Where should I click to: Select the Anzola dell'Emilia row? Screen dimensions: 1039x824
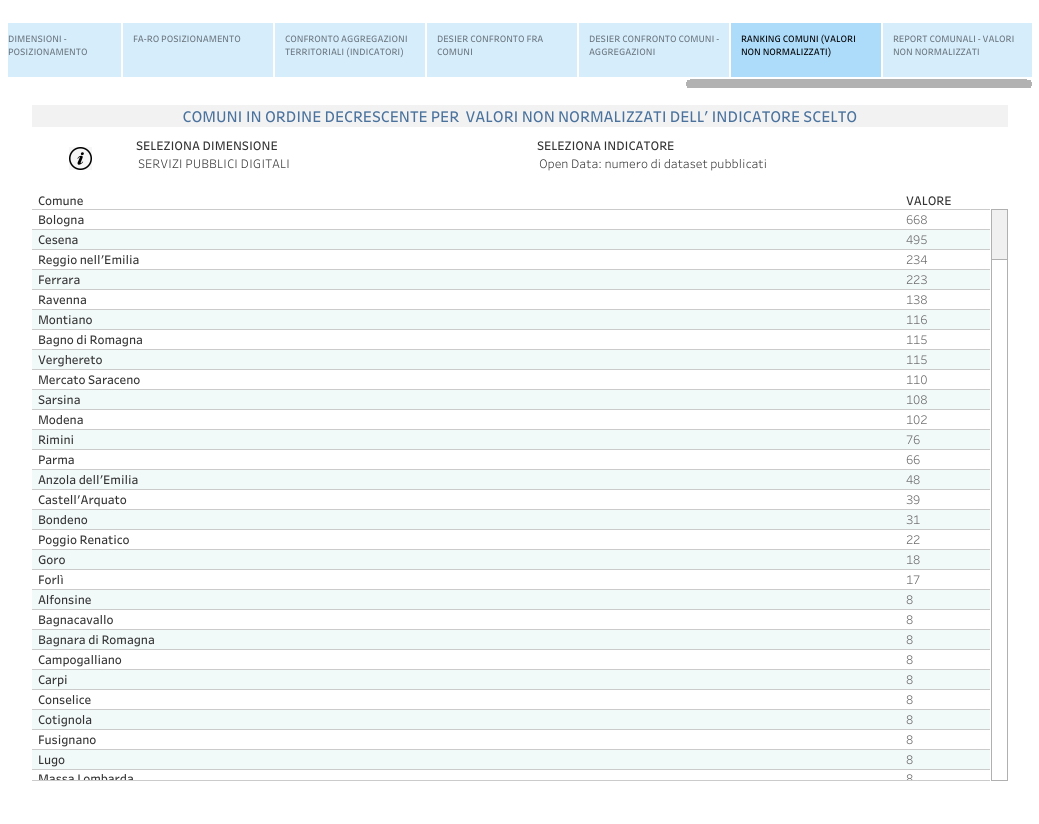tap(511, 480)
